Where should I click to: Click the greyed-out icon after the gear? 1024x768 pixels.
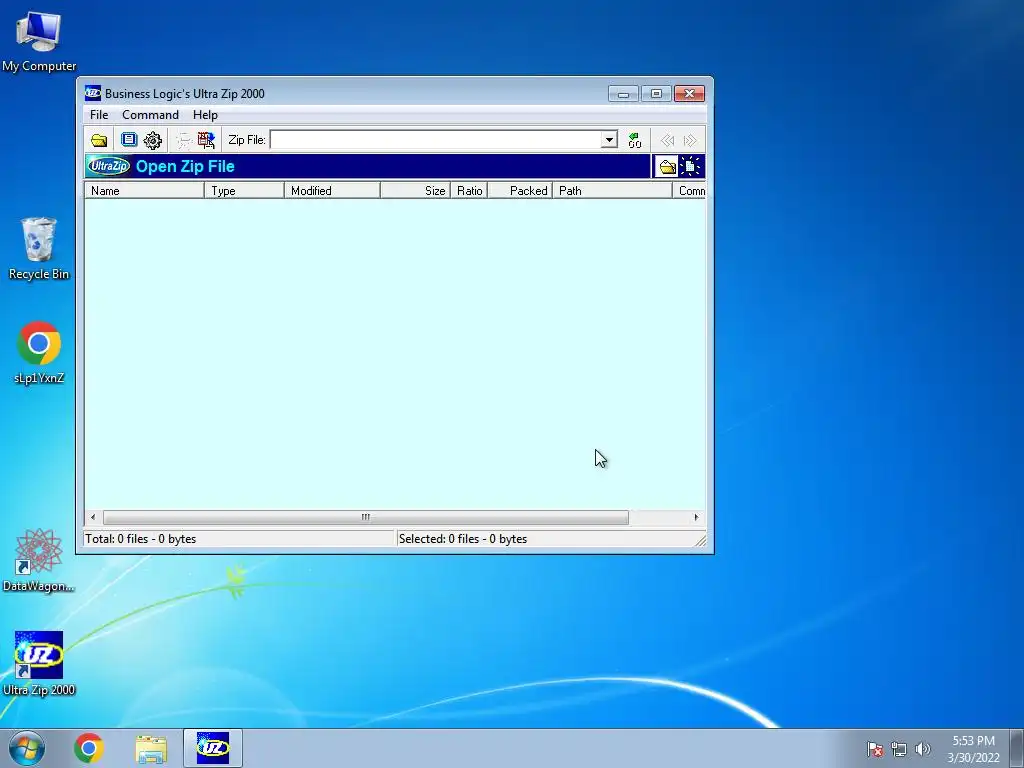[185, 140]
